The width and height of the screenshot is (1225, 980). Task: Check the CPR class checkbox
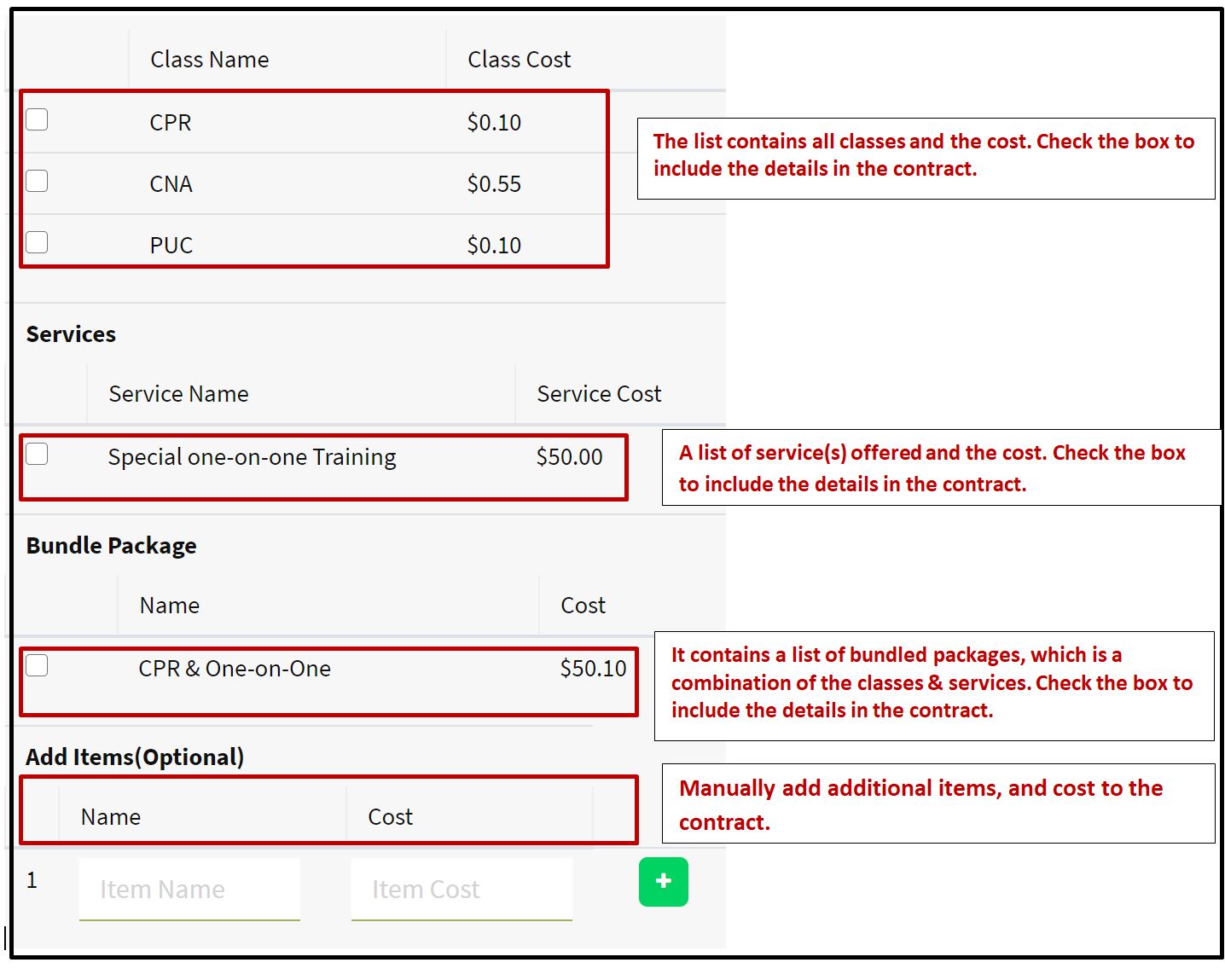37,119
